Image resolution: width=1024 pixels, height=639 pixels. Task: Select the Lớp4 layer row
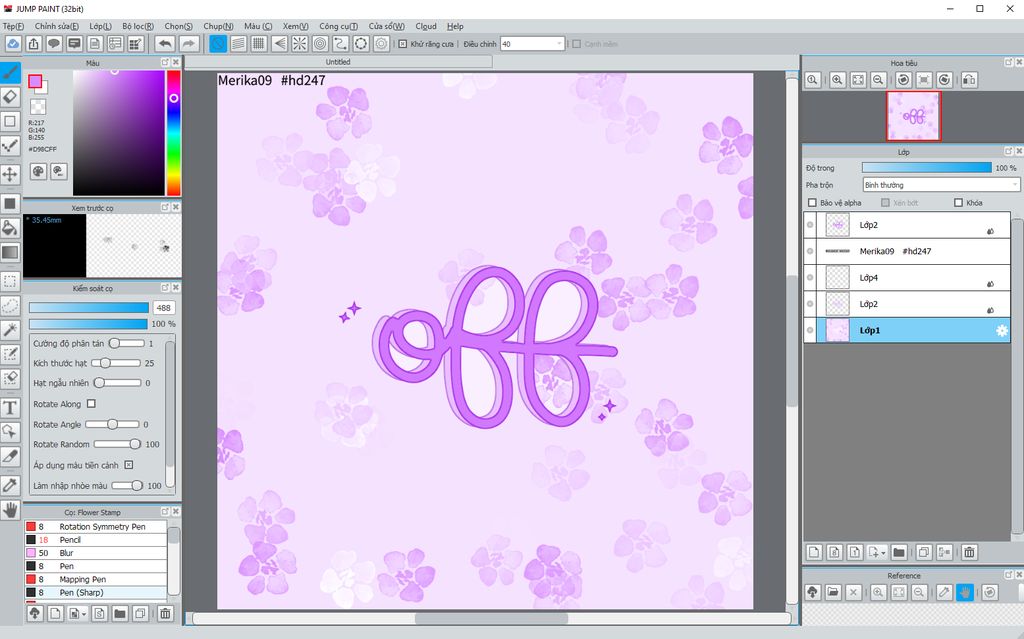tap(906, 278)
